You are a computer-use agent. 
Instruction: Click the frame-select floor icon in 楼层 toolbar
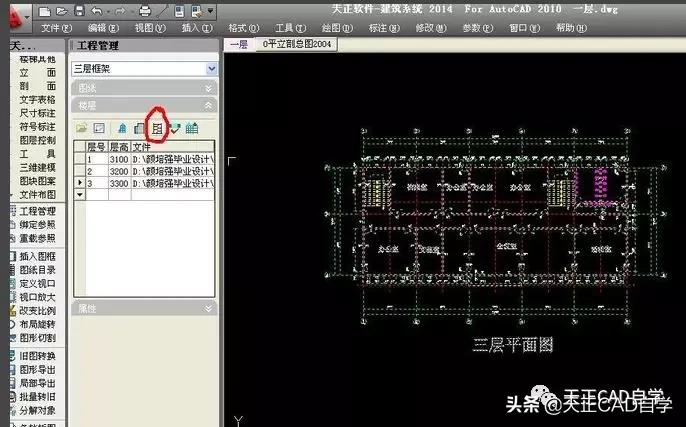click(99, 128)
